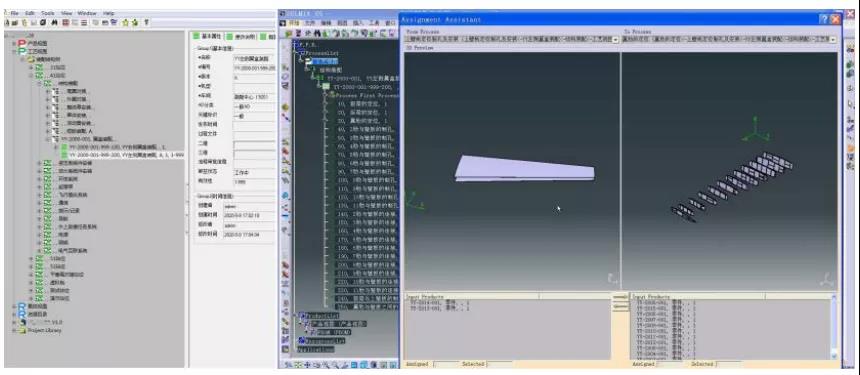Viewport: 860px width, 375px height.
Task: Open the Tools menu
Action: (48, 13)
